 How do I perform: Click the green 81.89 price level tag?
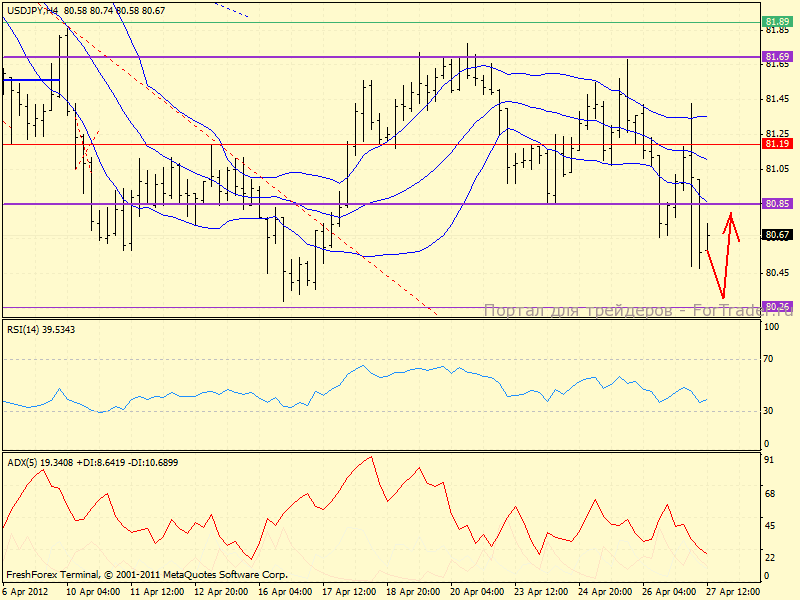[777, 21]
